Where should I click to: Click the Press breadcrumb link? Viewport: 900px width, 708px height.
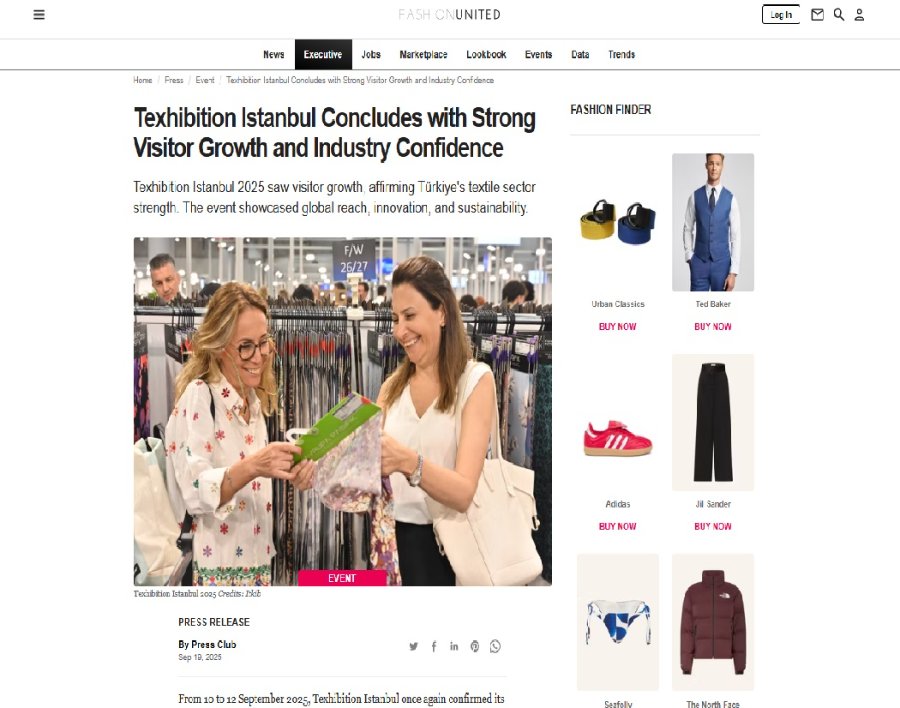(x=174, y=80)
